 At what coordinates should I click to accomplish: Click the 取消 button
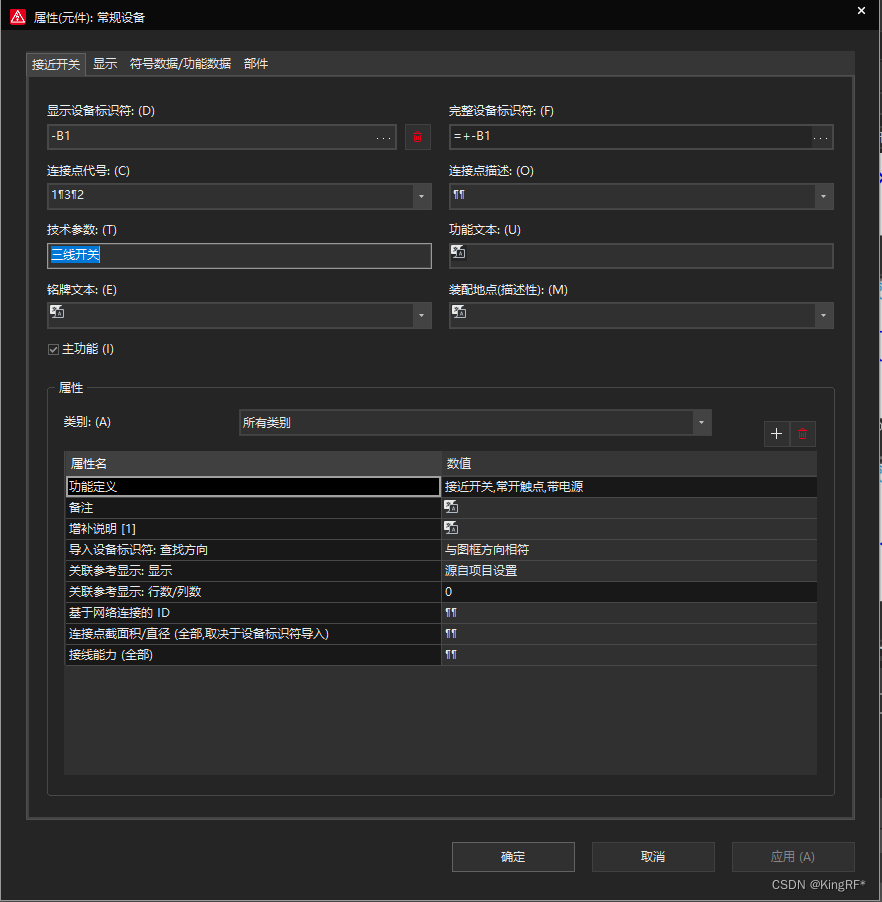[x=653, y=857]
